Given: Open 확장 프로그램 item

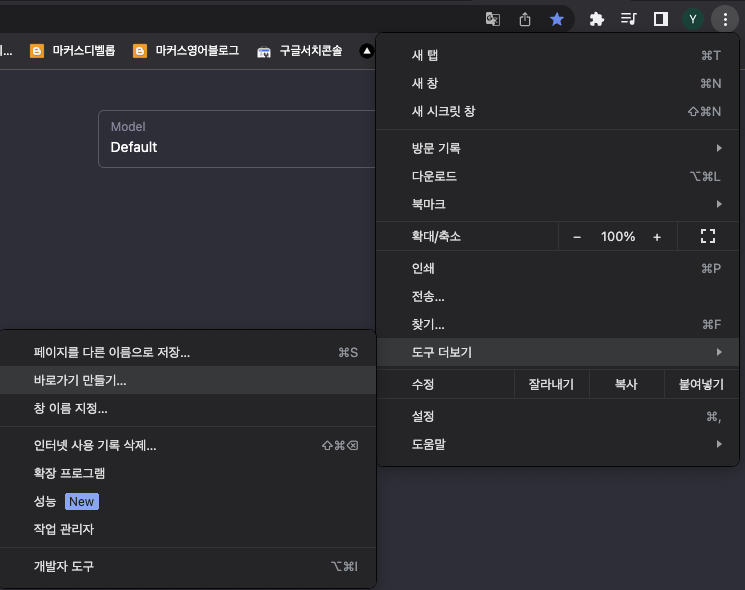Looking at the screenshot, I should (188, 473).
